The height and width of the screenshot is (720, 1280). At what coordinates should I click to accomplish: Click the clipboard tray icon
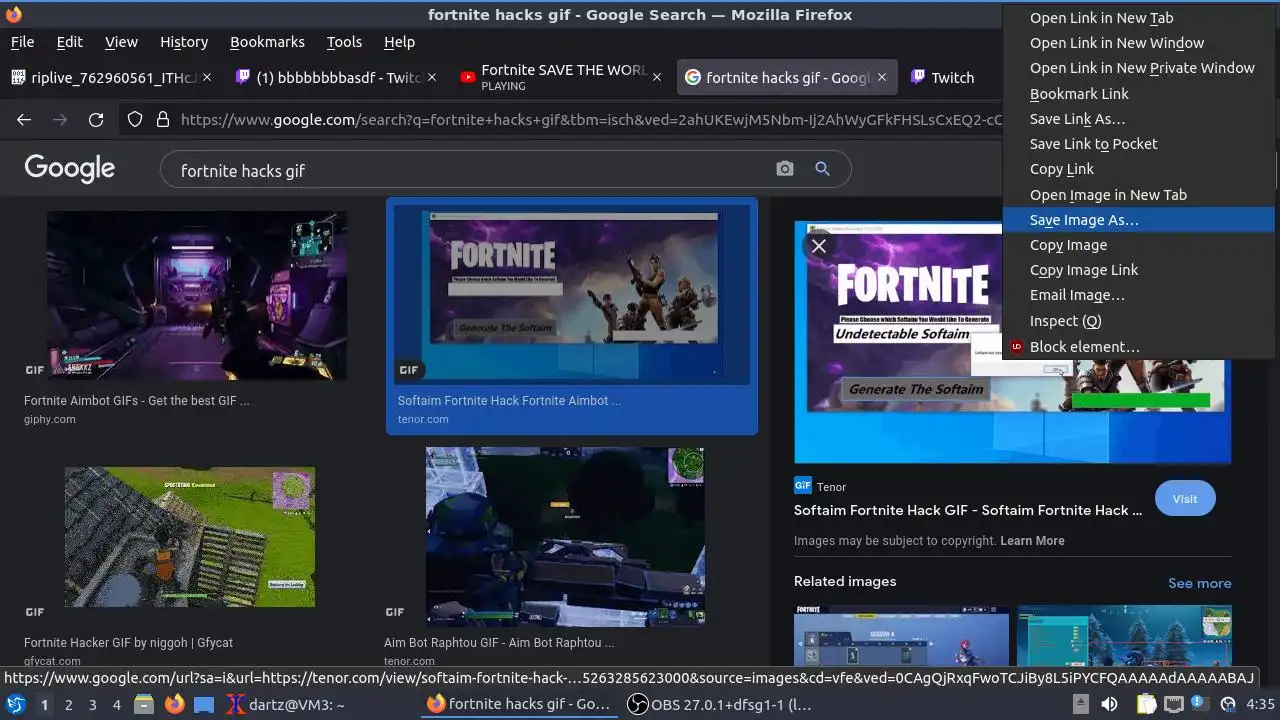point(1146,704)
